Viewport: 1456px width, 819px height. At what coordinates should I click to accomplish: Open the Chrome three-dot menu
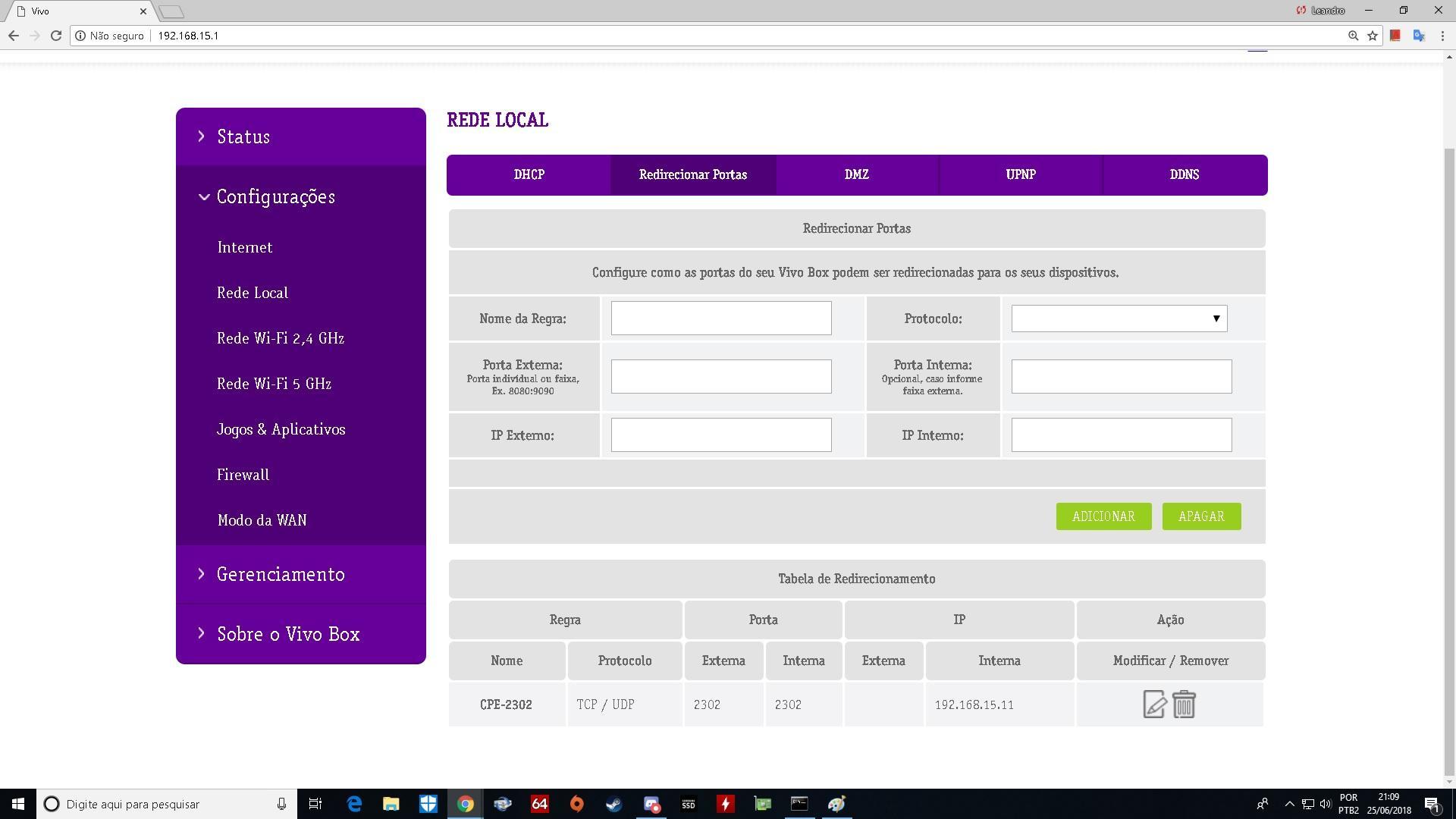coord(1442,36)
